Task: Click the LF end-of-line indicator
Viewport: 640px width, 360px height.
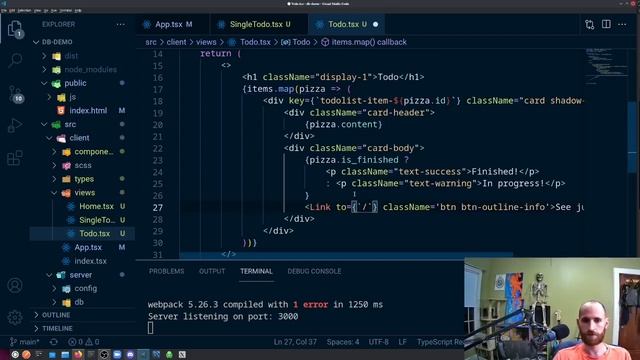Action: click(402, 342)
